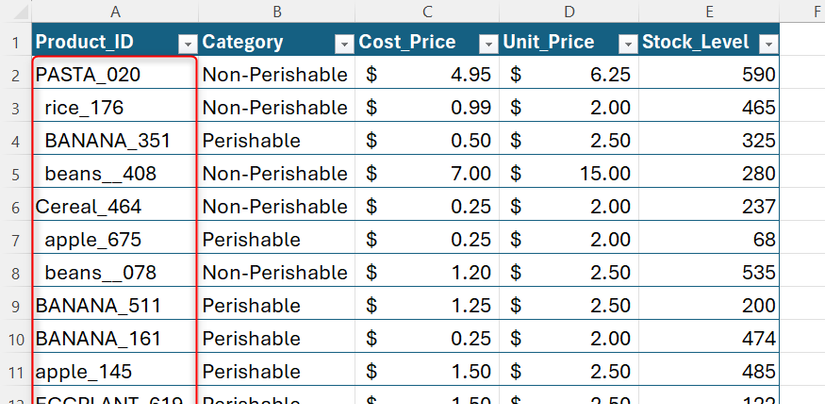Open the Product_ID filter dropdown
825x404 pixels.
(x=187, y=44)
